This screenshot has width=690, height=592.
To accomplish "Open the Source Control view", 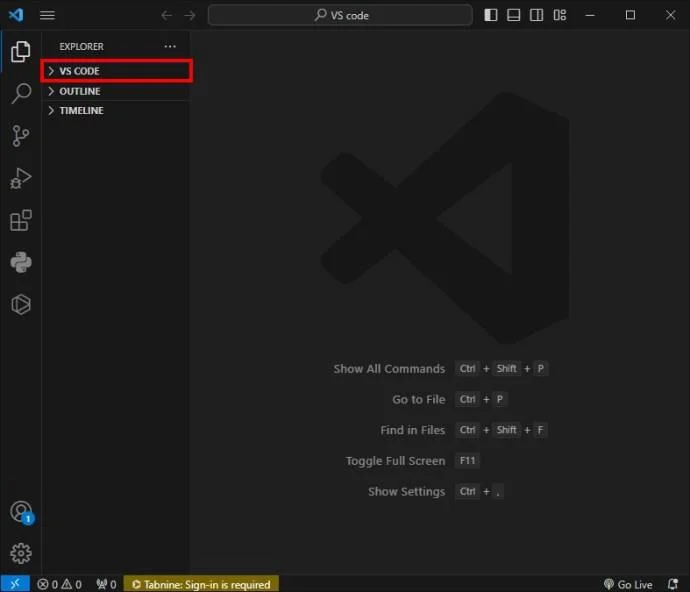I will pyautogui.click(x=21, y=136).
